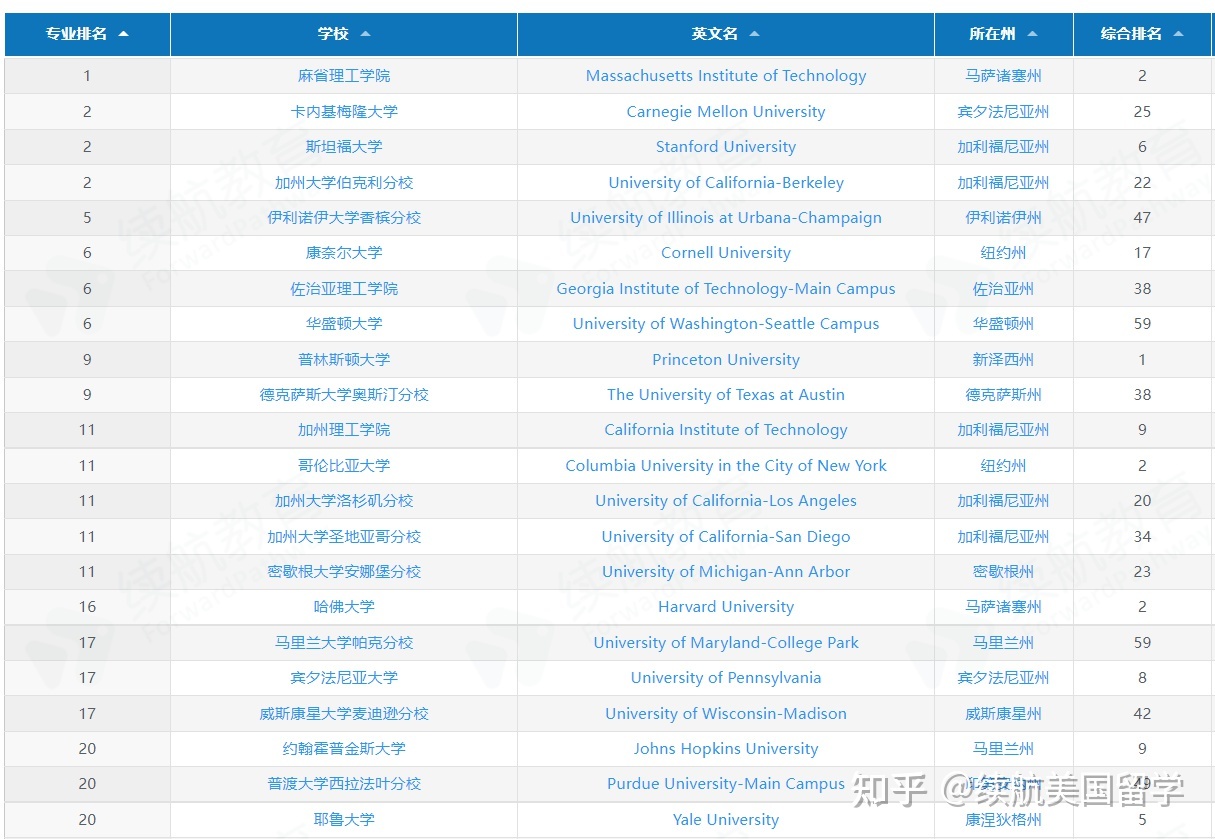Open California Institute of Technology link
The width and height of the screenshot is (1215, 839).
726,430
